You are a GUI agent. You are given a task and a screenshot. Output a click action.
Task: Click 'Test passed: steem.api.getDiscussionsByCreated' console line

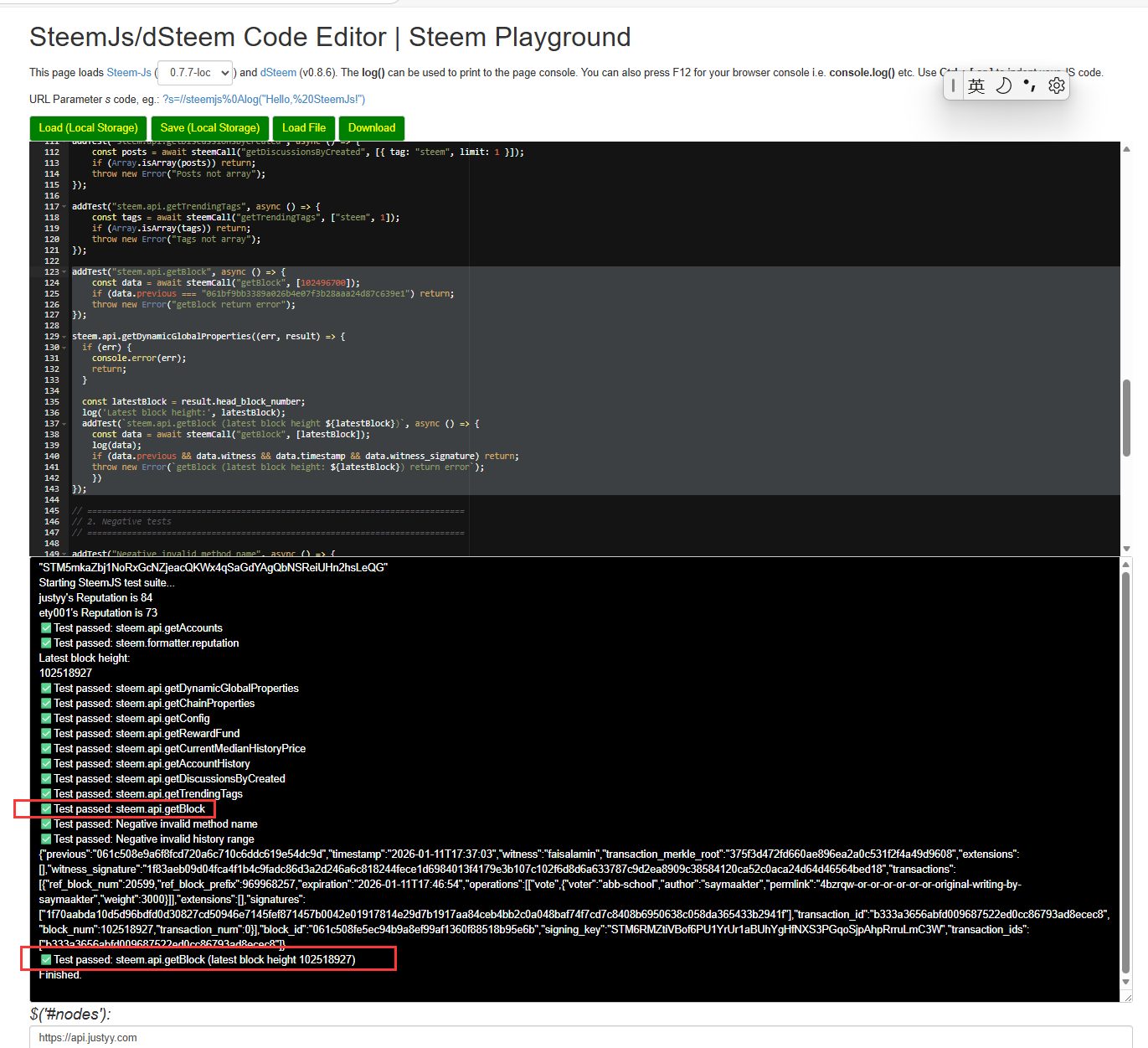click(x=162, y=779)
